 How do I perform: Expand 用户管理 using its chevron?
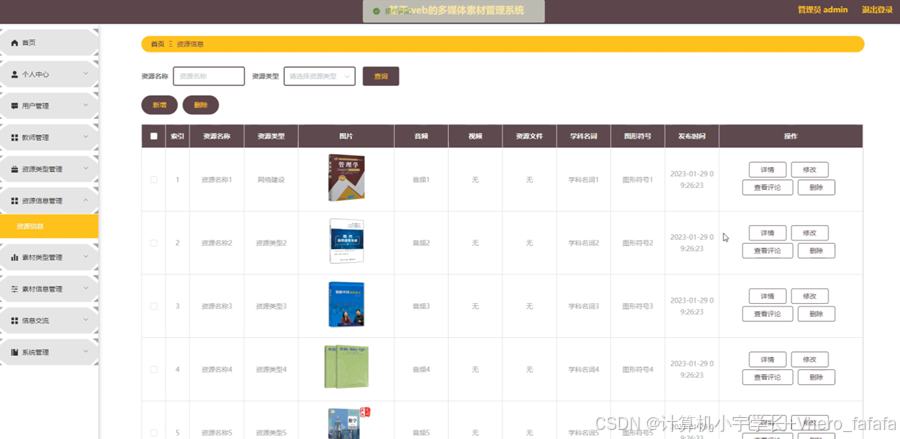86,106
